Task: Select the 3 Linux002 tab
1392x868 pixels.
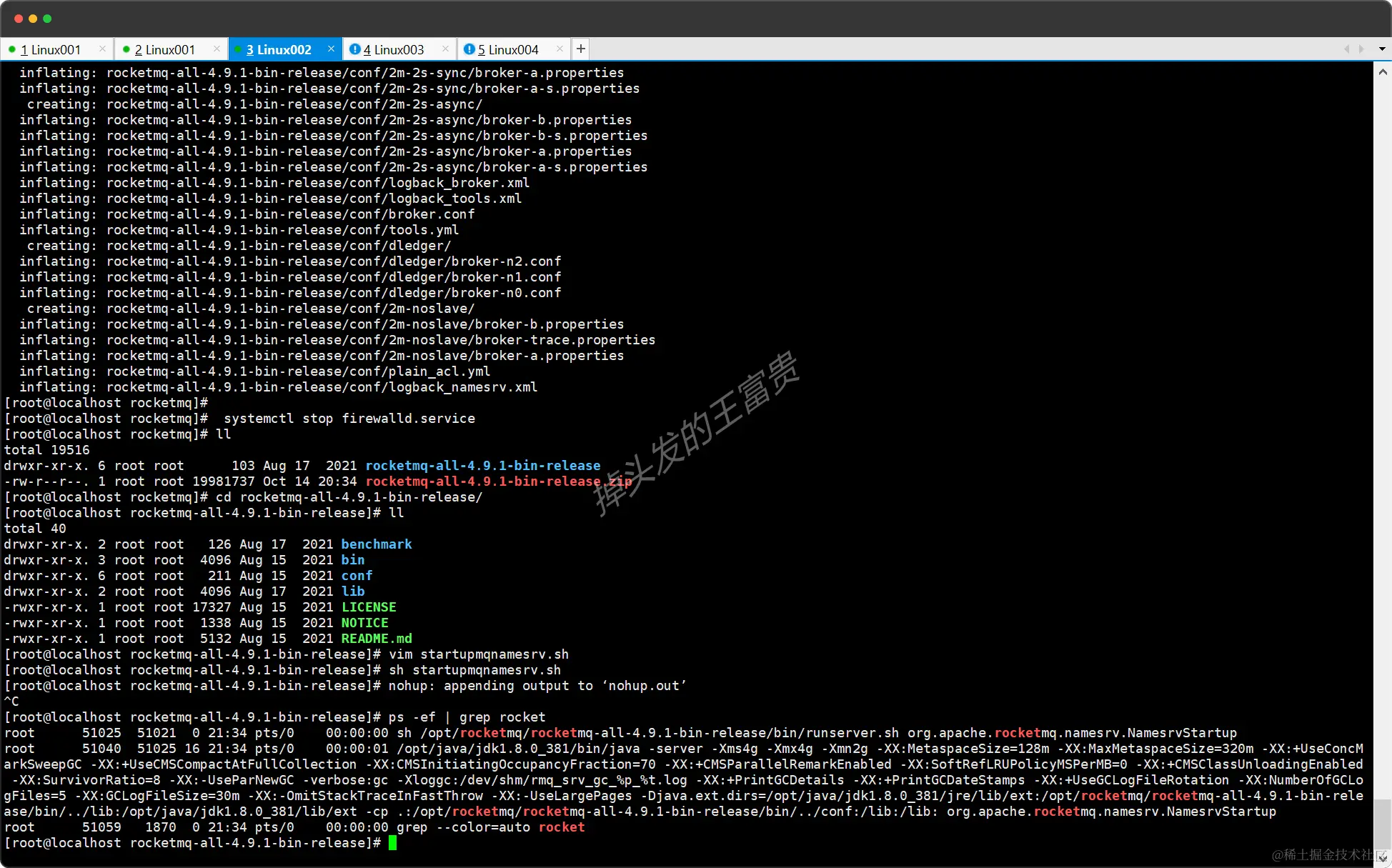Action: pyautogui.click(x=279, y=50)
